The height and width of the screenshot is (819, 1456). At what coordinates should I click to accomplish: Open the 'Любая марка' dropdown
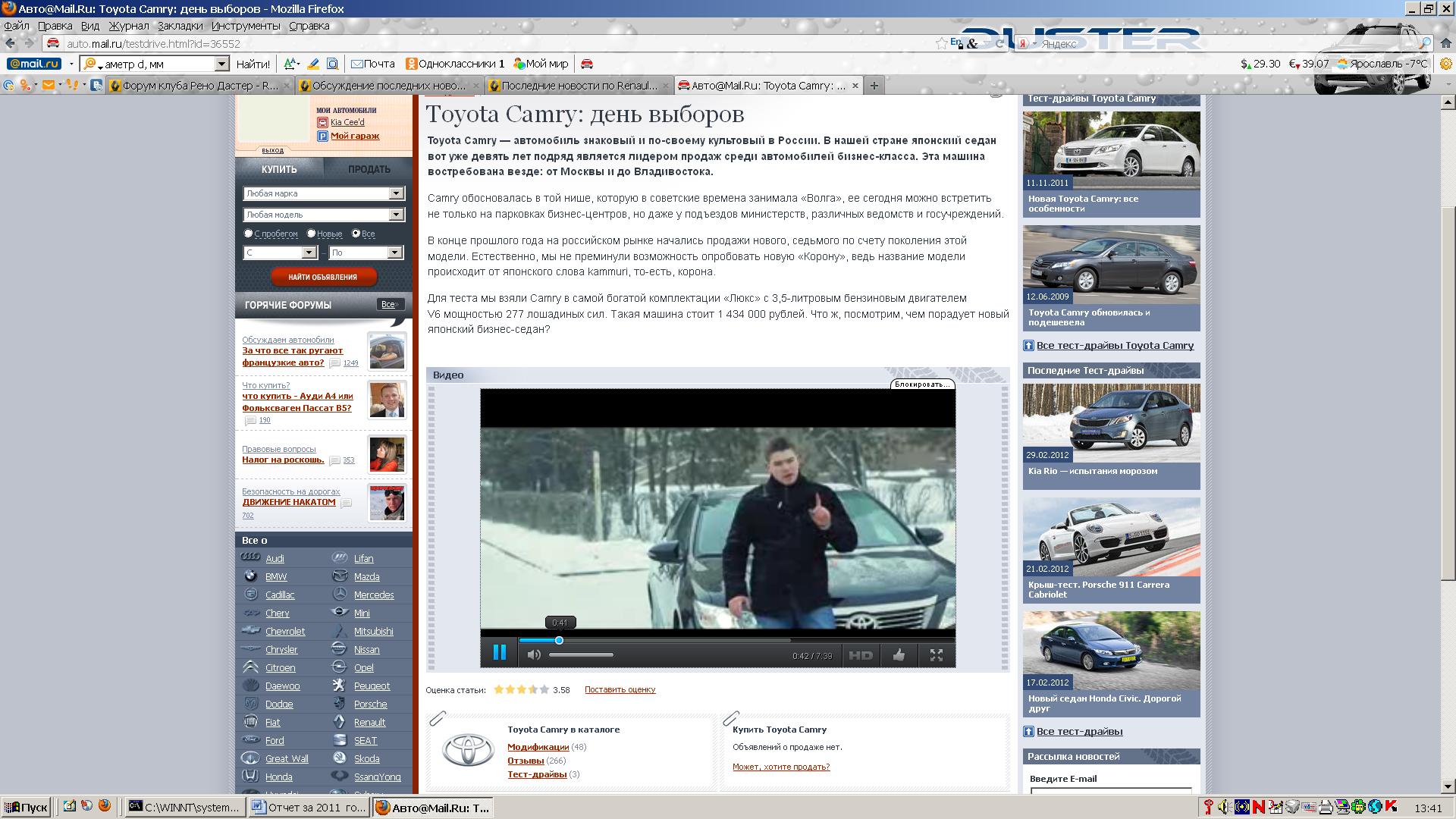pyautogui.click(x=322, y=193)
